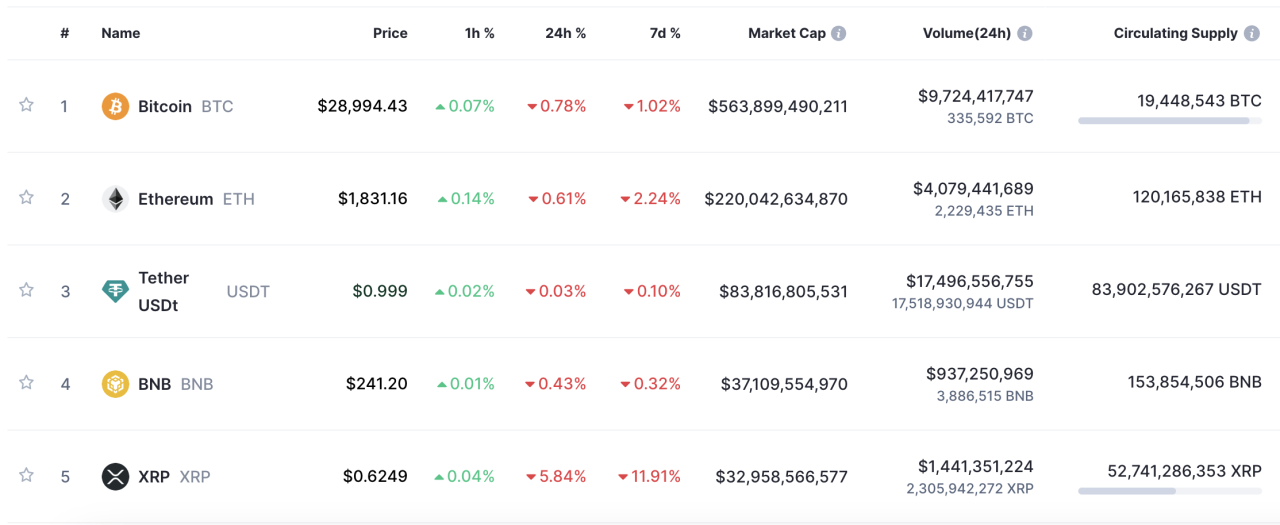
Task: Click Tether price $0.999
Action: (x=380, y=291)
